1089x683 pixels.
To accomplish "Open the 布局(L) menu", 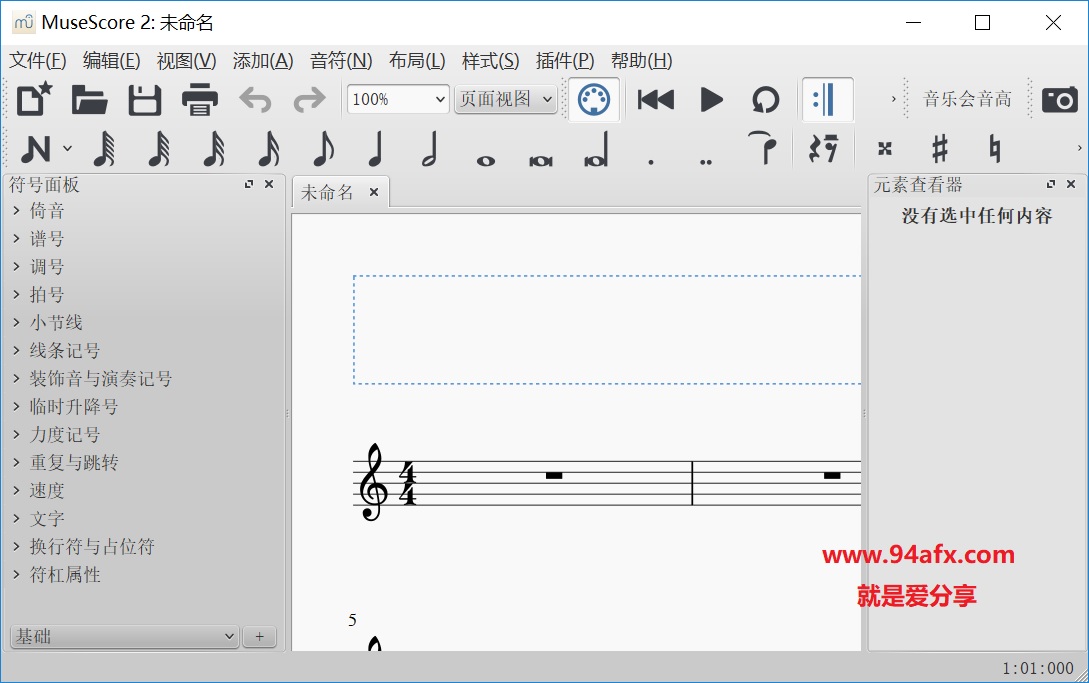I will (417, 61).
